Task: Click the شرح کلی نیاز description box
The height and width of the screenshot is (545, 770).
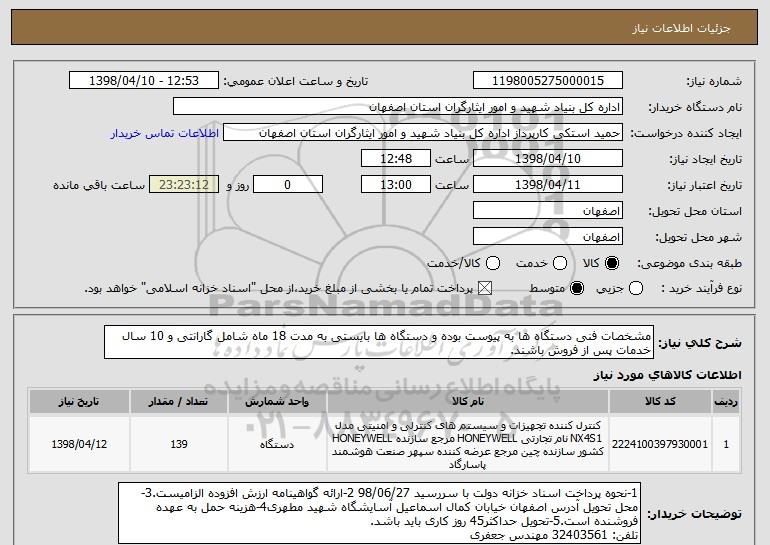Action: [x=379, y=342]
